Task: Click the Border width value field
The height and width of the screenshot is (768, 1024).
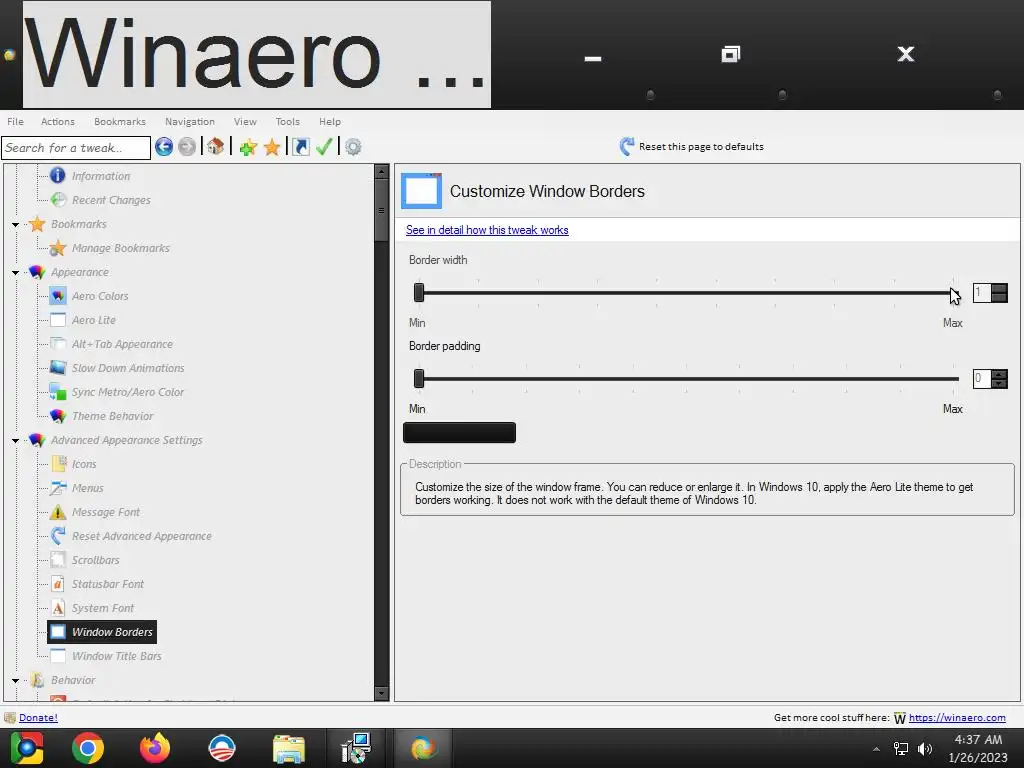Action: (982, 293)
